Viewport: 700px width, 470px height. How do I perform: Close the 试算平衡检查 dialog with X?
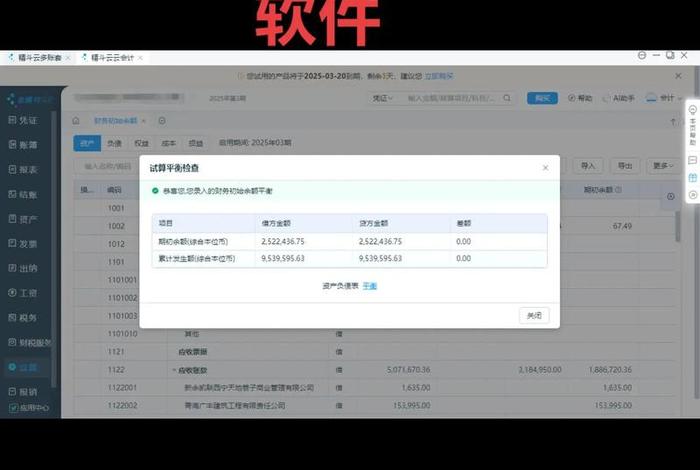[546, 168]
